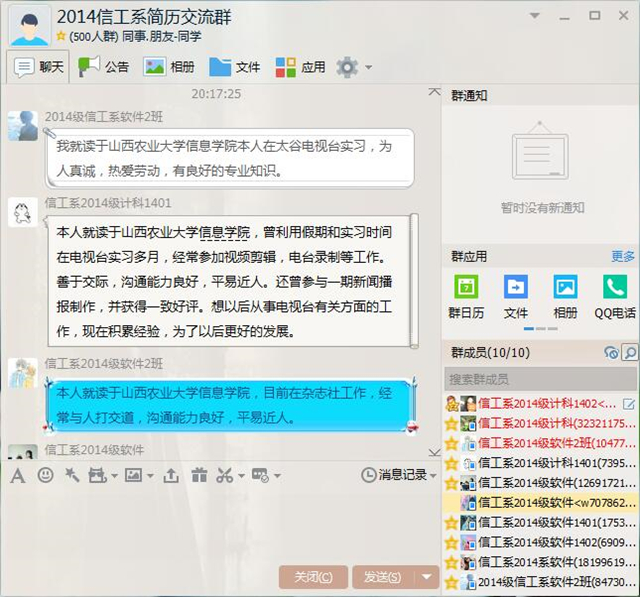Expand the chat bubble options arrow

277,476
